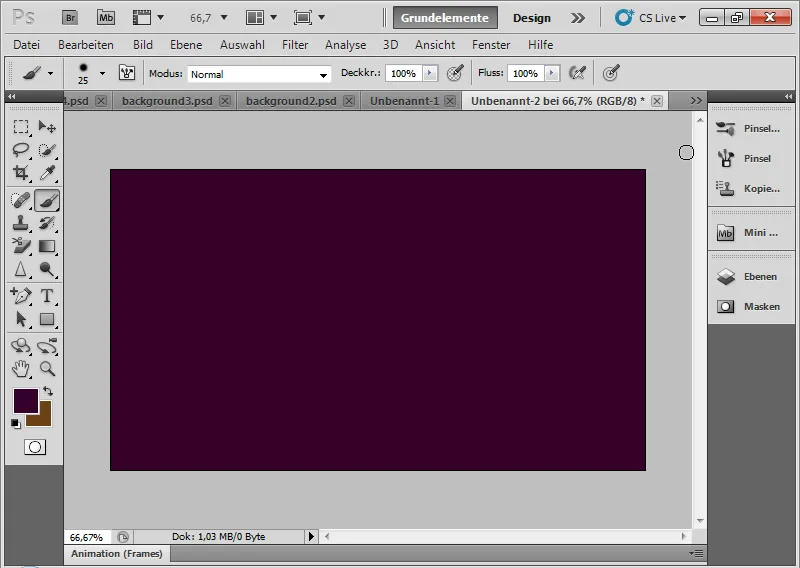Select the Eraser tool

coord(21,246)
